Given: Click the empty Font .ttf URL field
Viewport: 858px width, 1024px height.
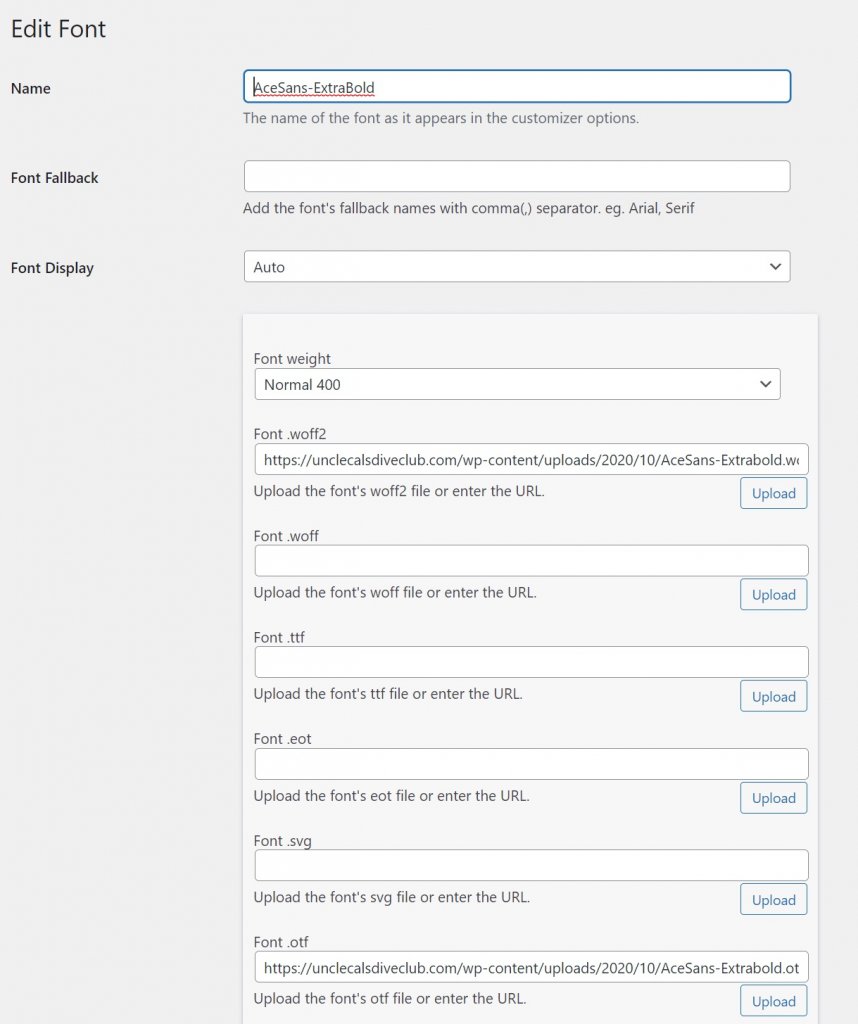Looking at the screenshot, I should click(532, 662).
